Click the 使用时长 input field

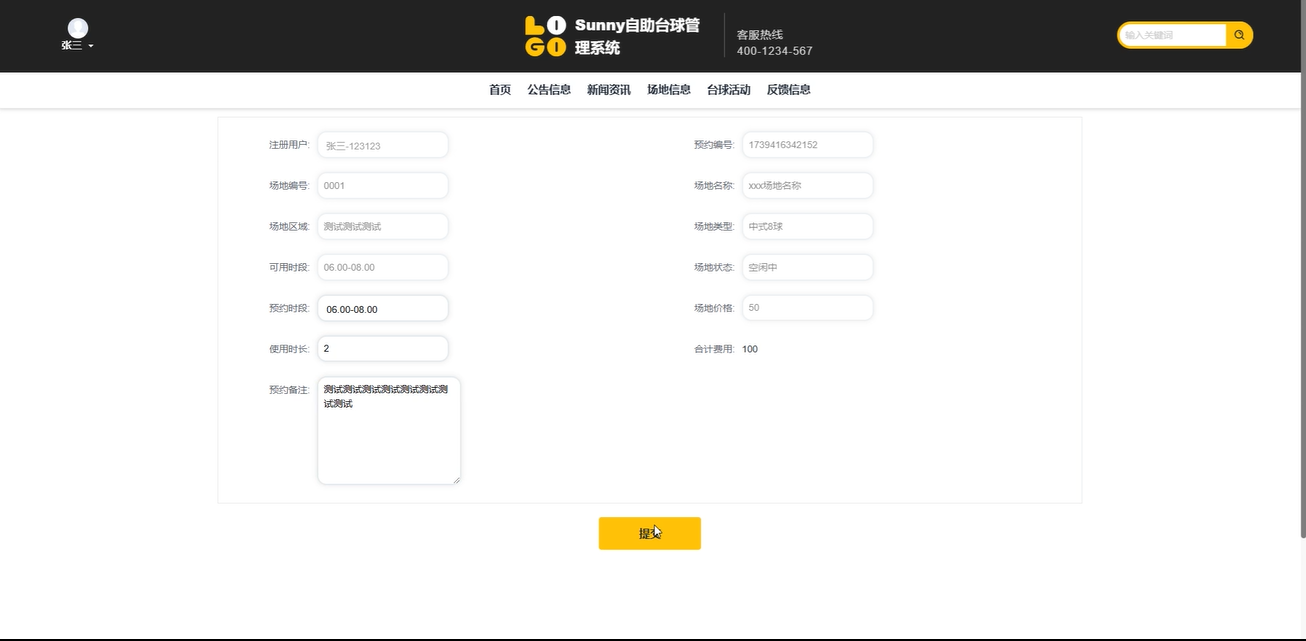pyautogui.click(x=383, y=349)
